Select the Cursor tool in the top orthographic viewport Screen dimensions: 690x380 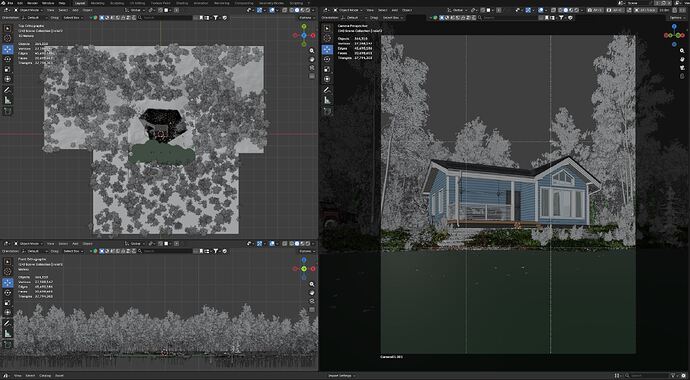tap(7, 38)
